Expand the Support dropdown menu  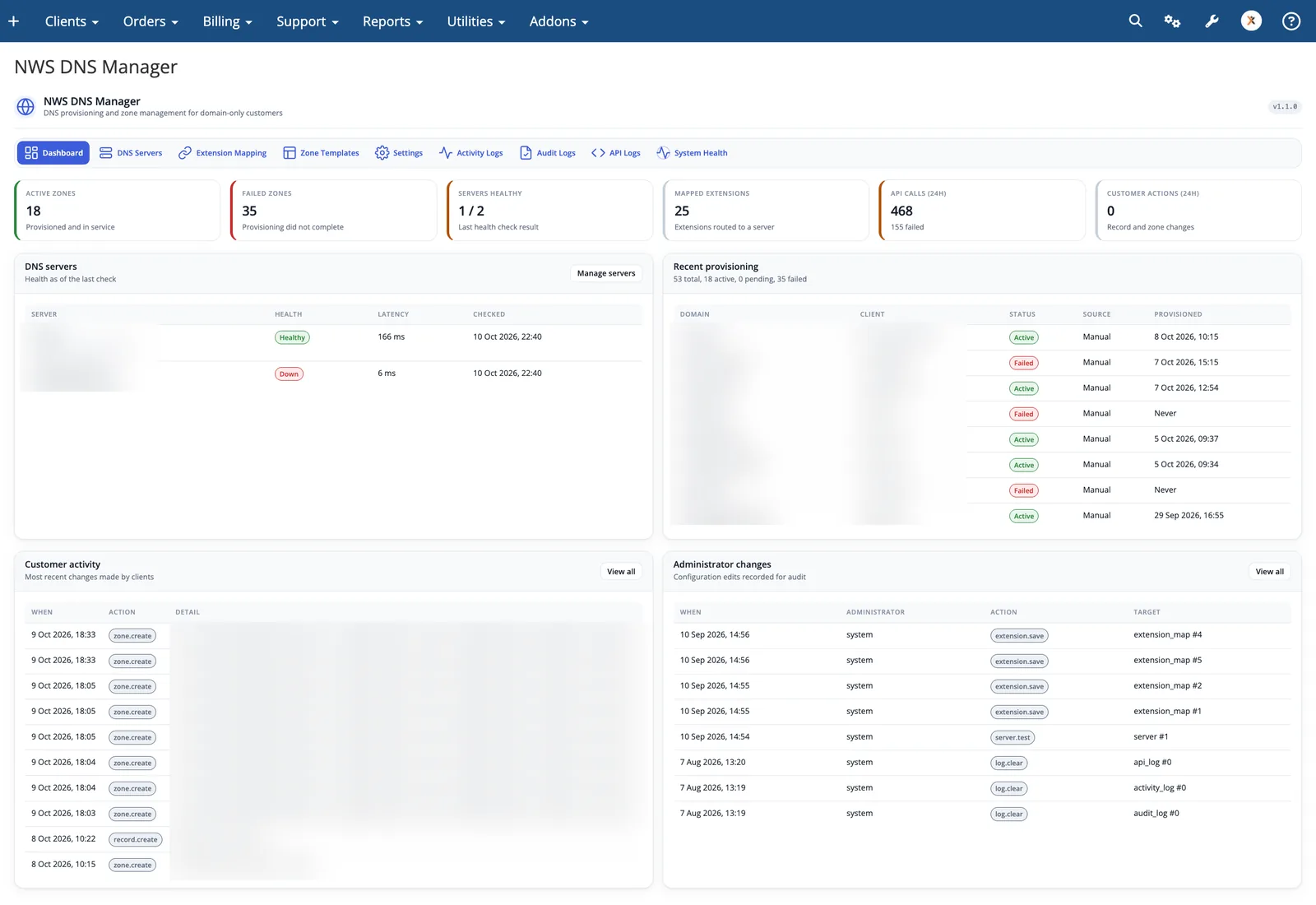click(308, 21)
